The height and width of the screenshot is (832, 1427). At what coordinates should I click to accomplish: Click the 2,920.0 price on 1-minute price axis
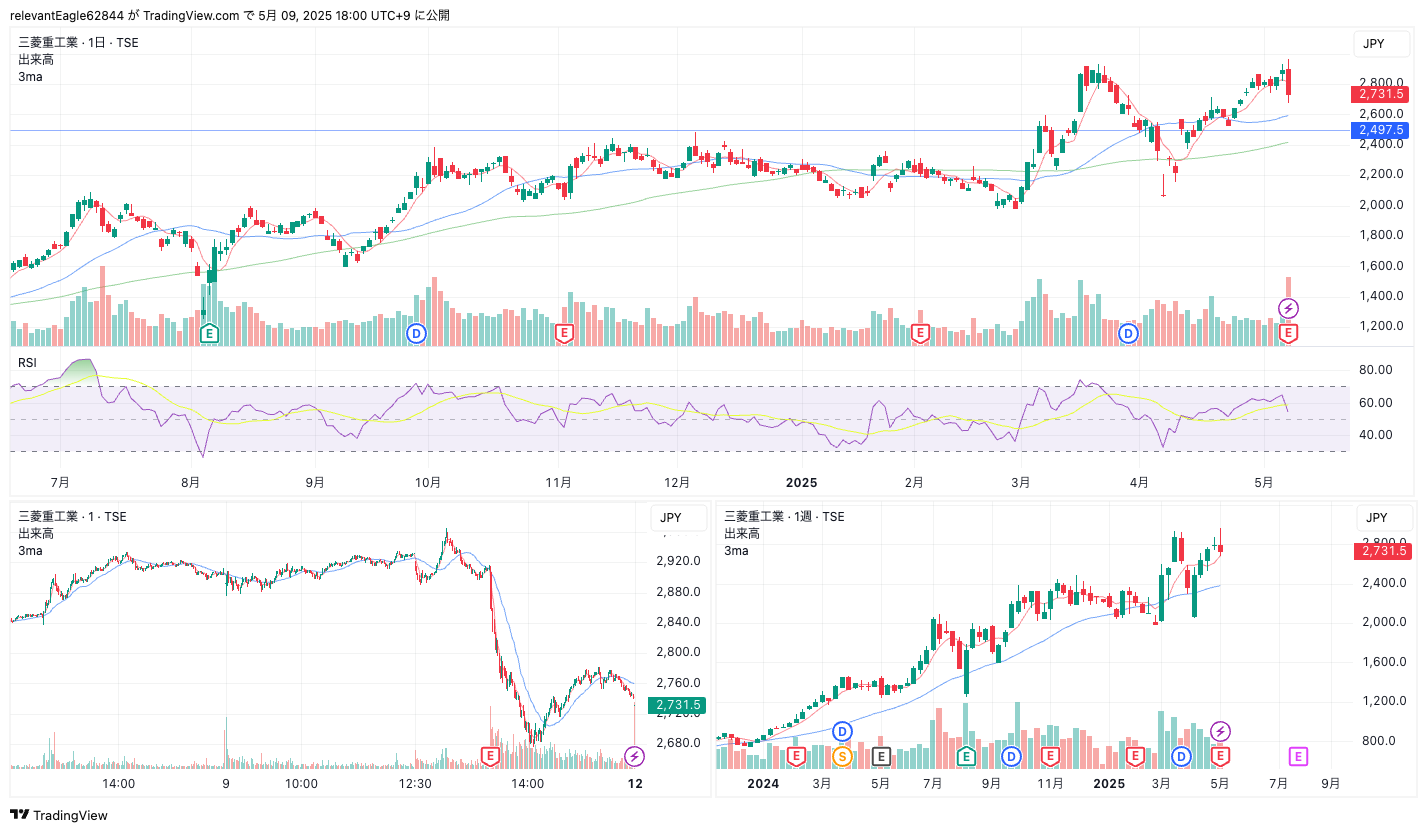678,561
